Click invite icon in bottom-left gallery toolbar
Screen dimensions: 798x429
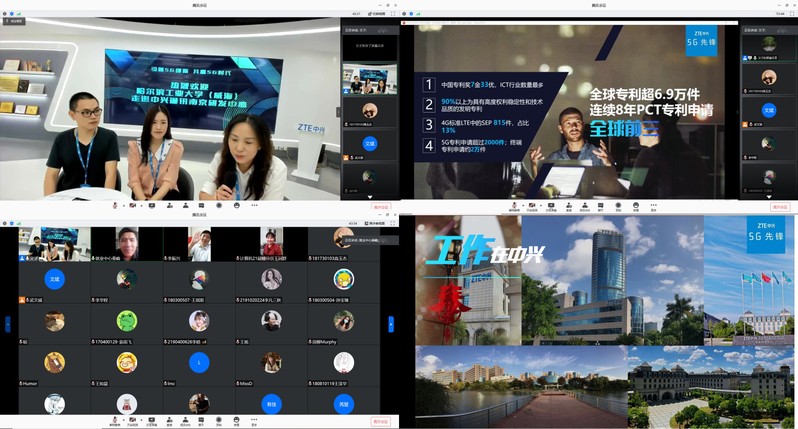click(x=169, y=420)
